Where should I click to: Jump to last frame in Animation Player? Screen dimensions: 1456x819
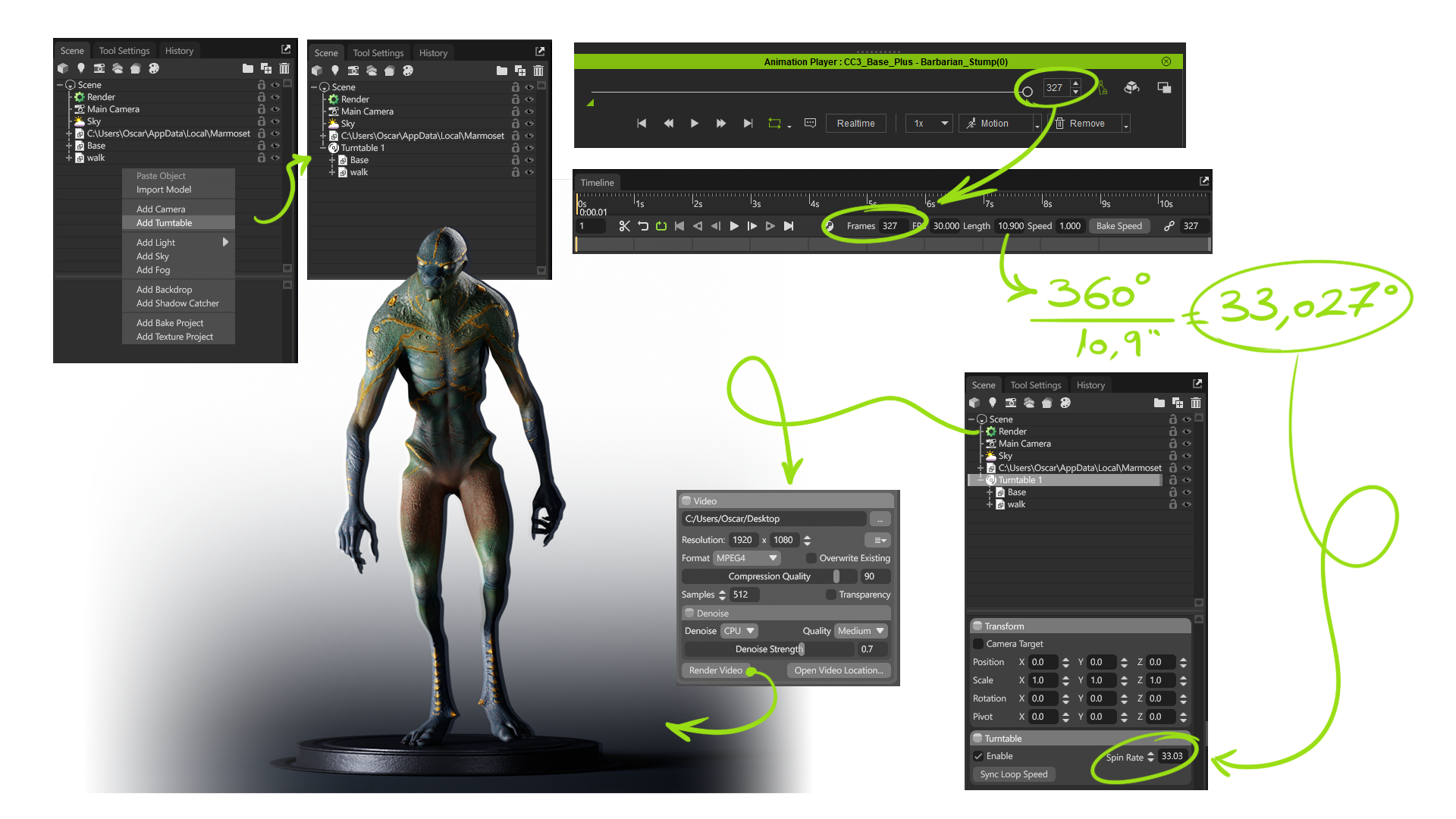[x=748, y=123]
